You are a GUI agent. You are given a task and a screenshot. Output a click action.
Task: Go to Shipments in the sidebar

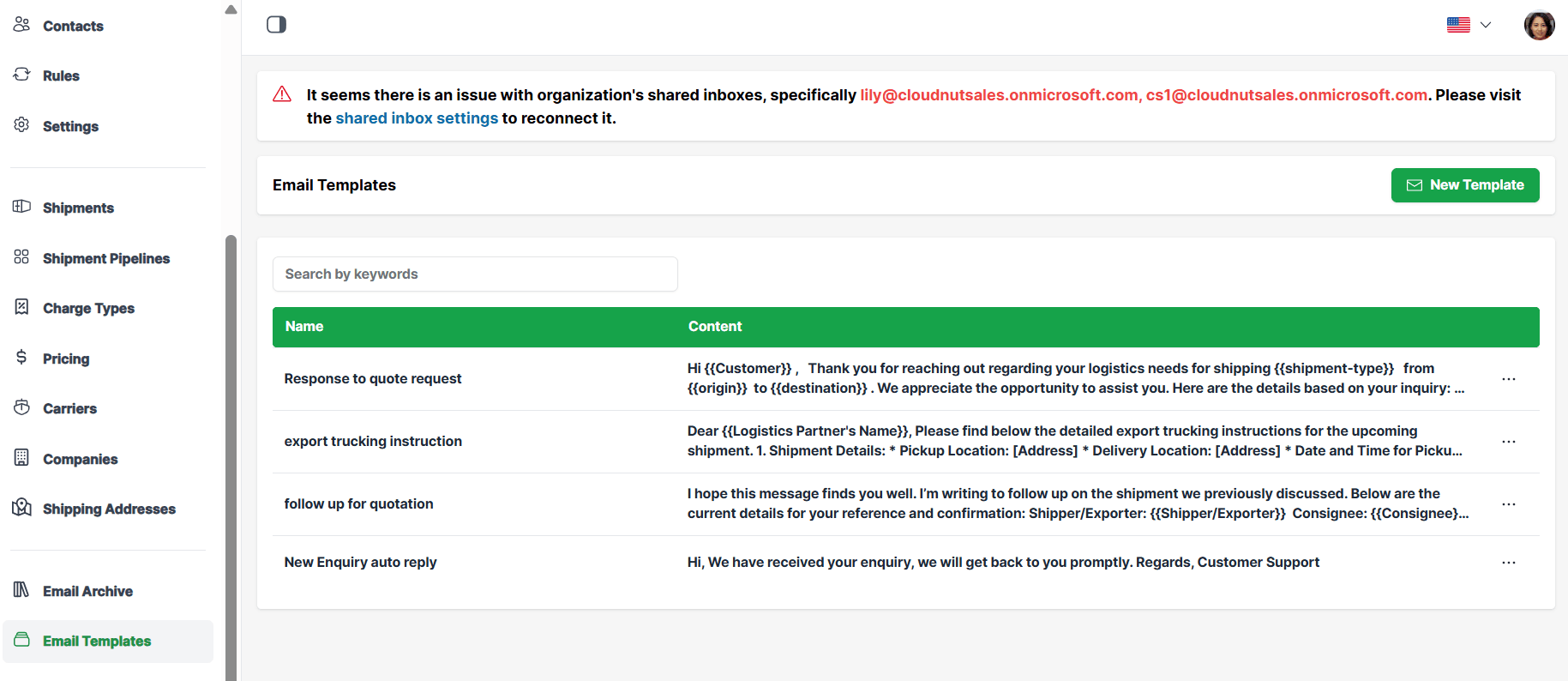pyautogui.click(x=78, y=208)
